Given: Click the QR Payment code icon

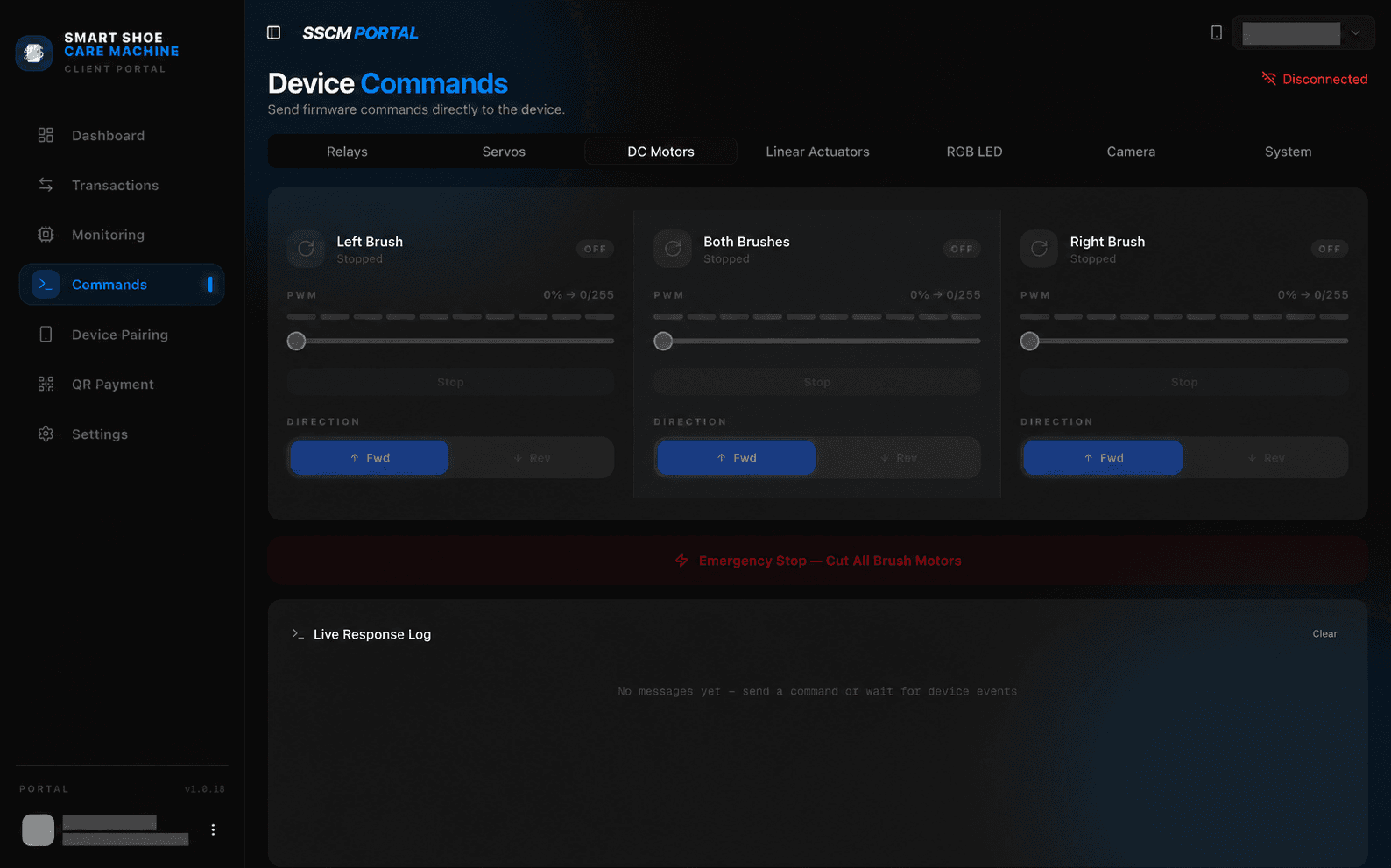Looking at the screenshot, I should point(46,384).
